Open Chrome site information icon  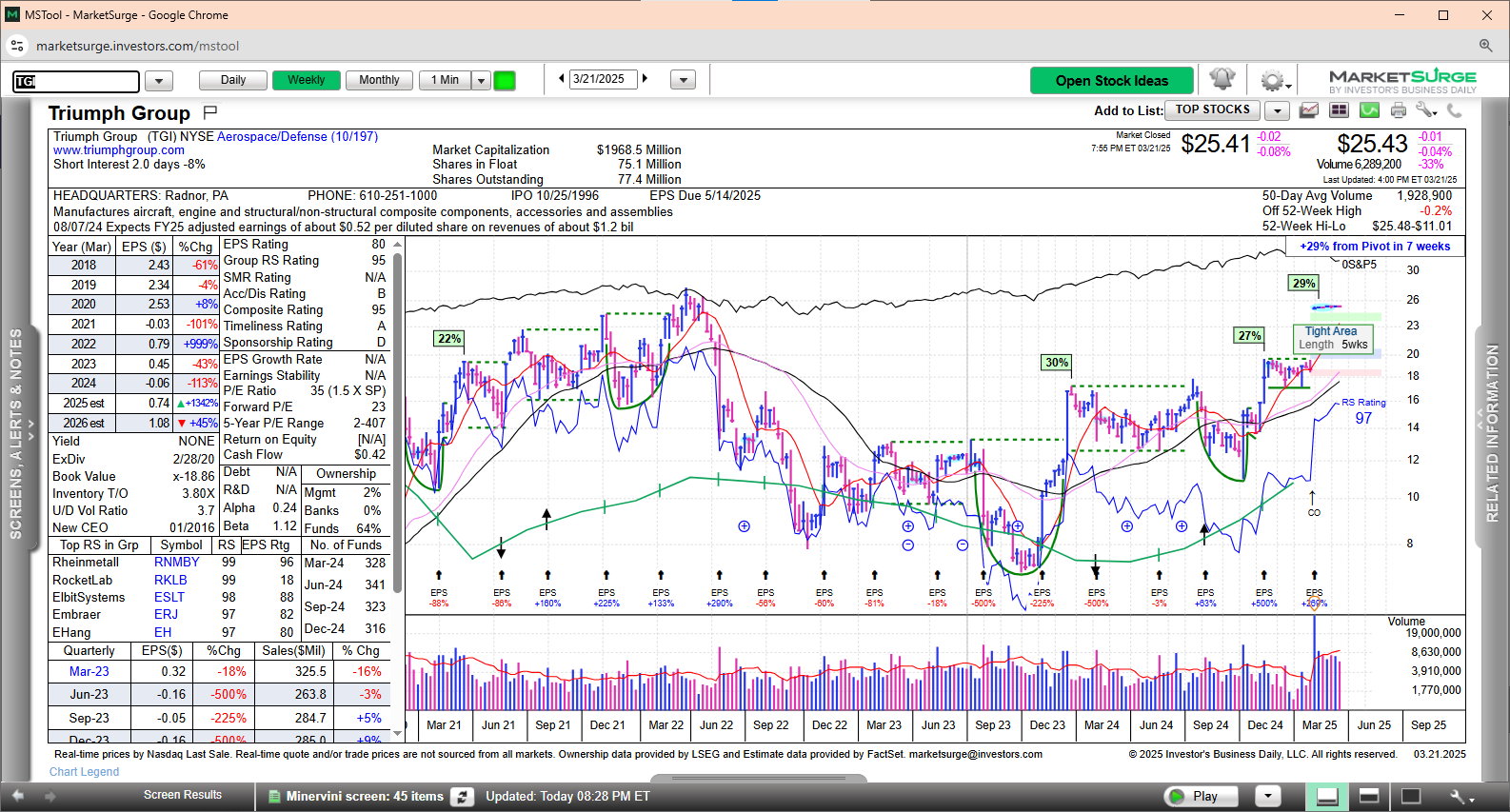click(17, 46)
